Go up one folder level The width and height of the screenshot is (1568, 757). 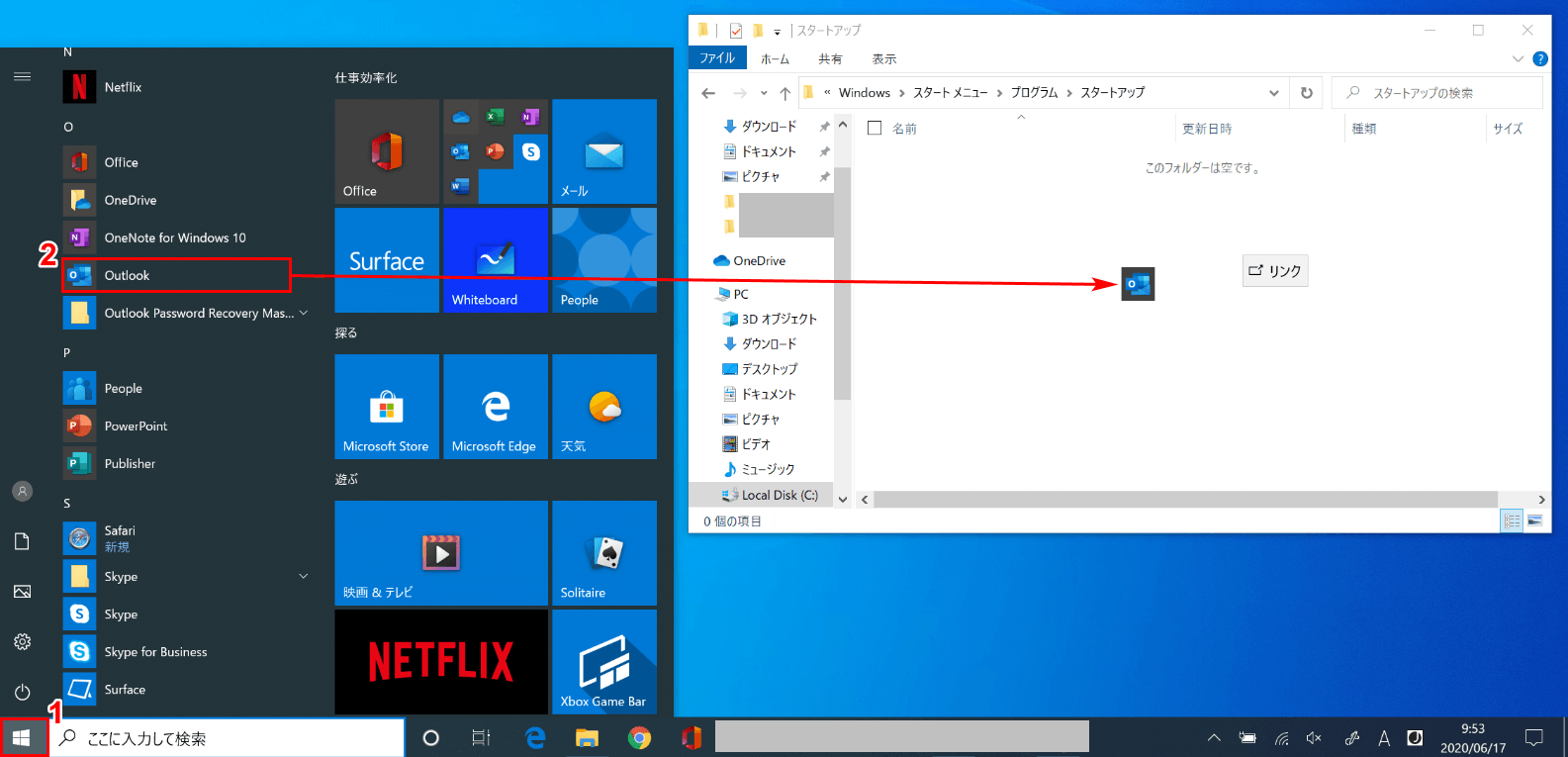pyautogui.click(x=784, y=93)
